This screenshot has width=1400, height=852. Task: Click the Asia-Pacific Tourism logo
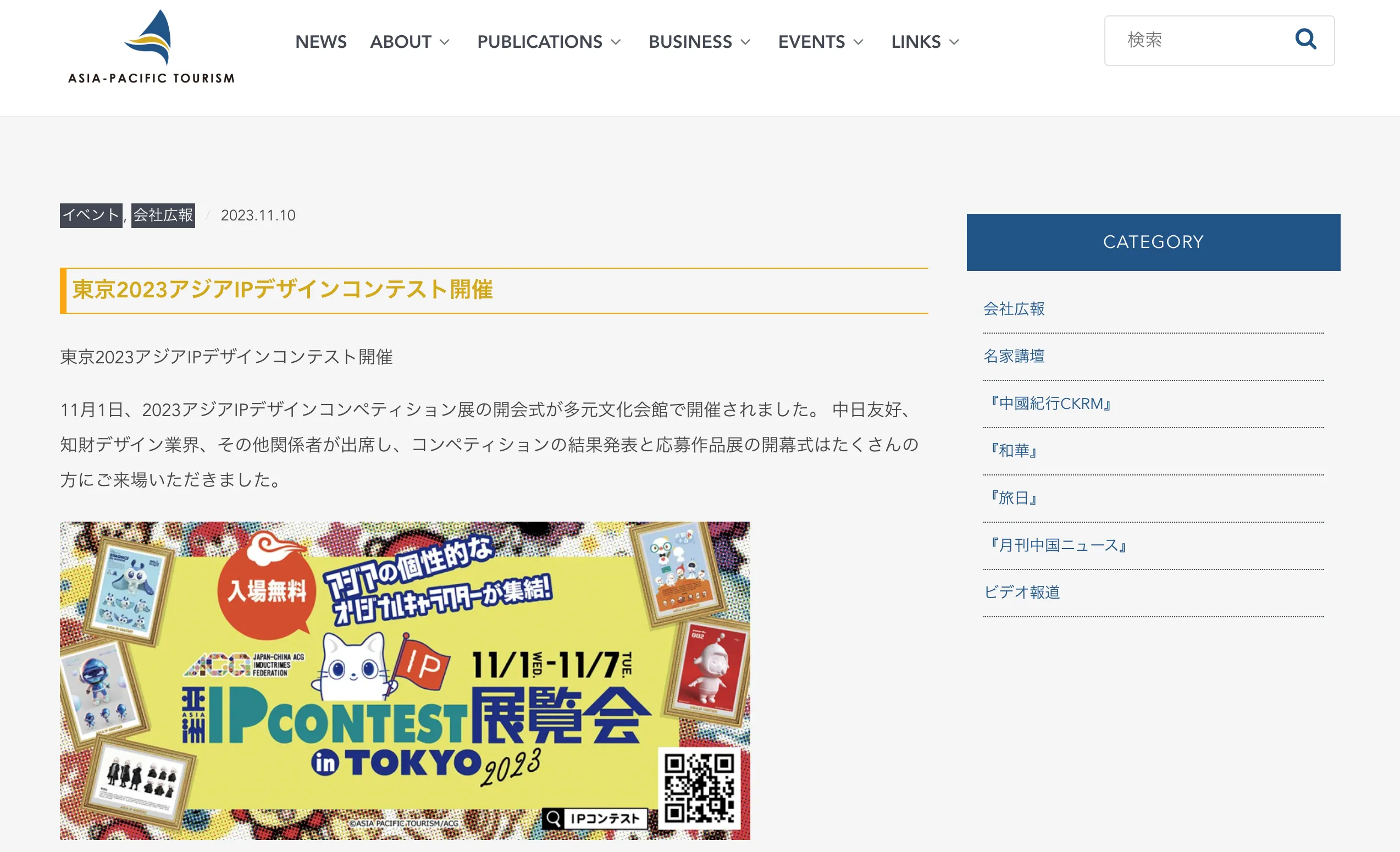click(151, 47)
